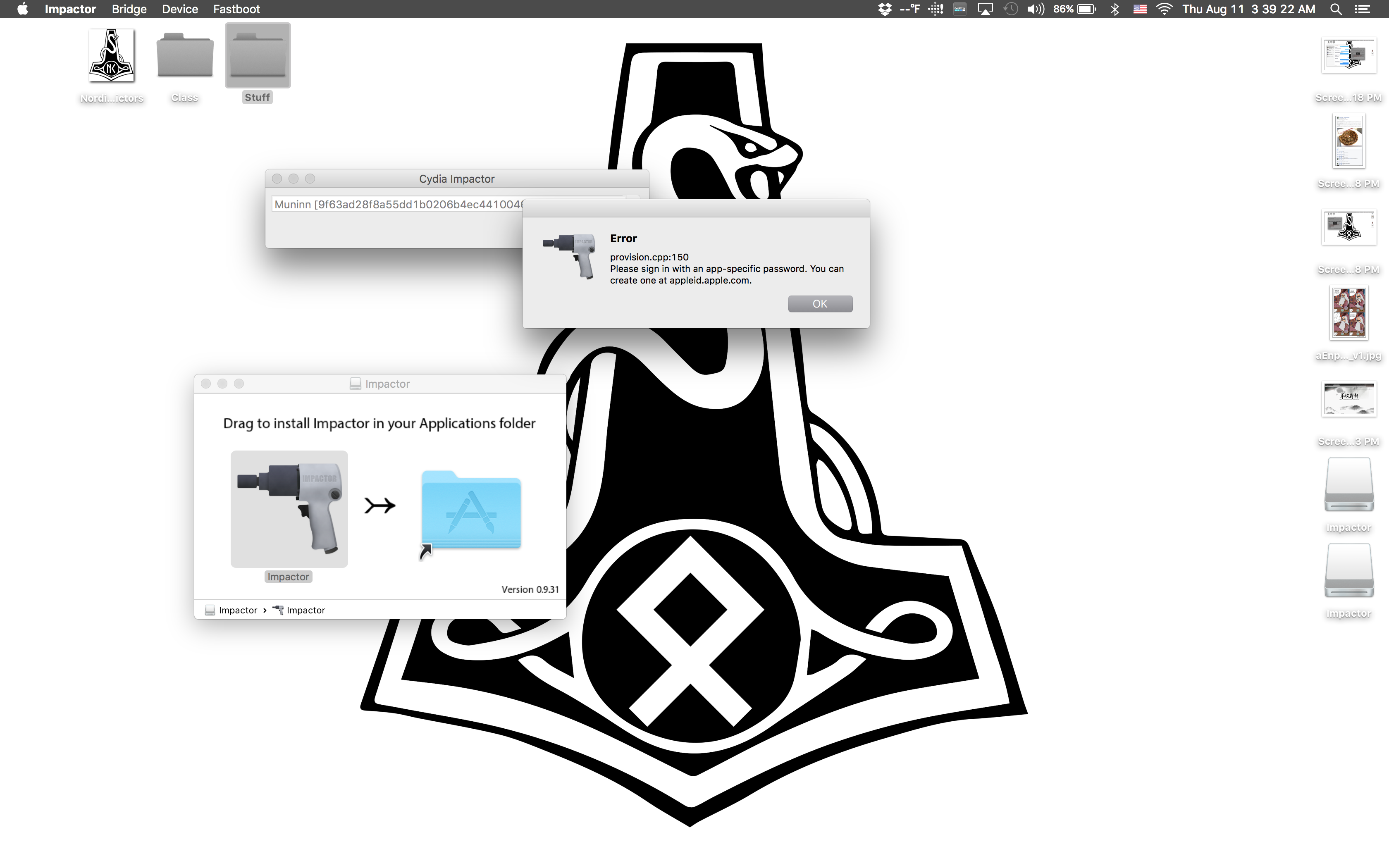
Task: Open the Wi-Fi status menu
Action: click(x=1165, y=9)
